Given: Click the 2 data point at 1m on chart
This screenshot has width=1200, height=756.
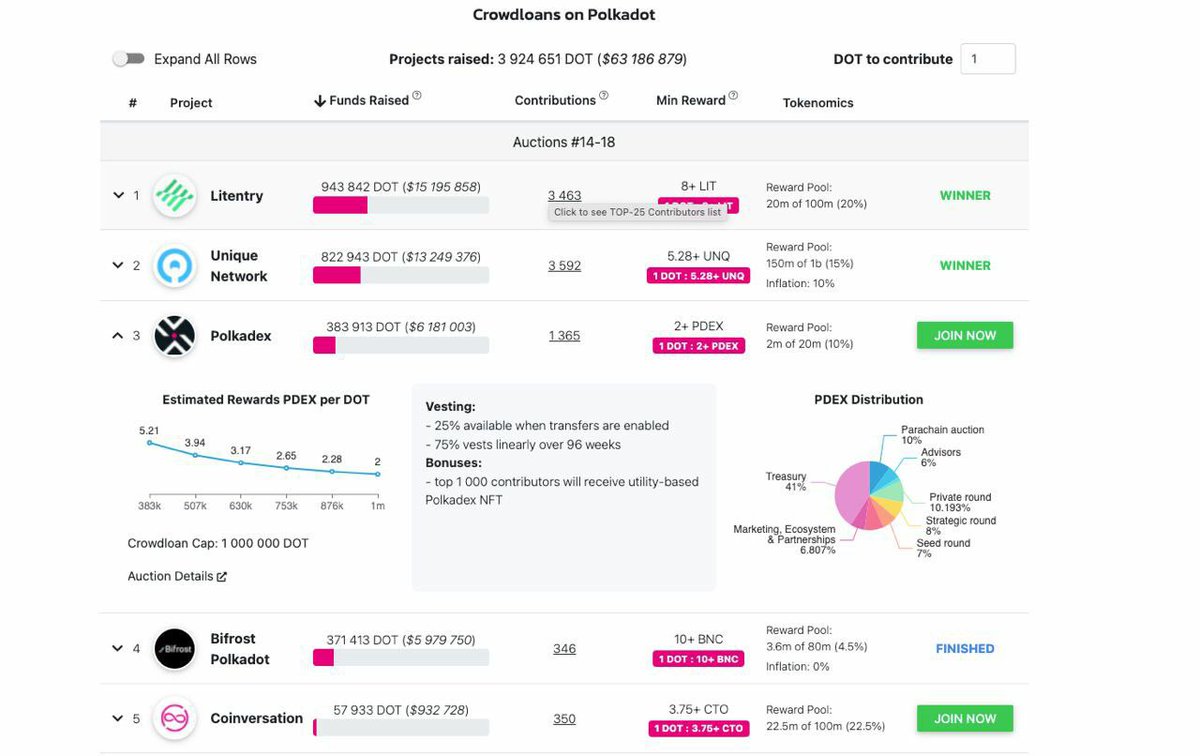Looking at the screenshot, I should (379, 474).
